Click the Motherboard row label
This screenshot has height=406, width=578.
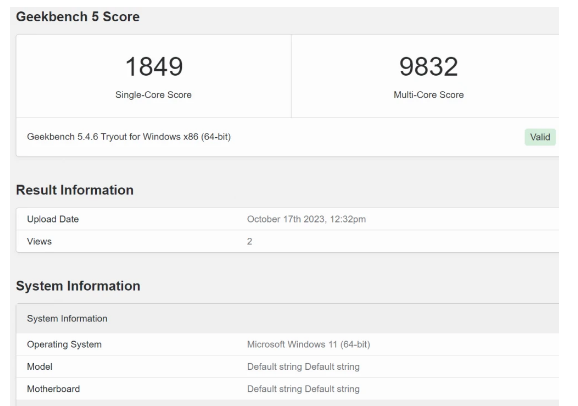coord(53,389)
